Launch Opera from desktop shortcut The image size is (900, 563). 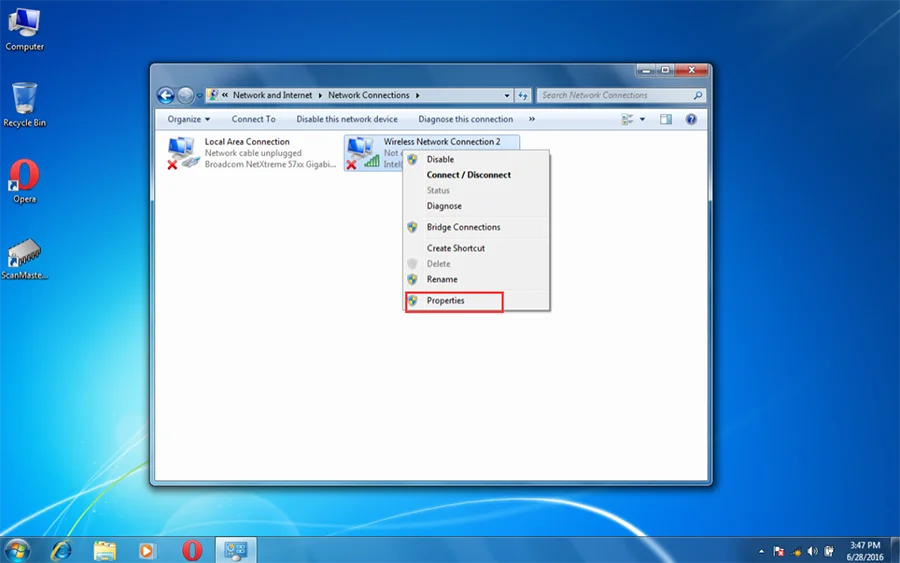[24, 181]
